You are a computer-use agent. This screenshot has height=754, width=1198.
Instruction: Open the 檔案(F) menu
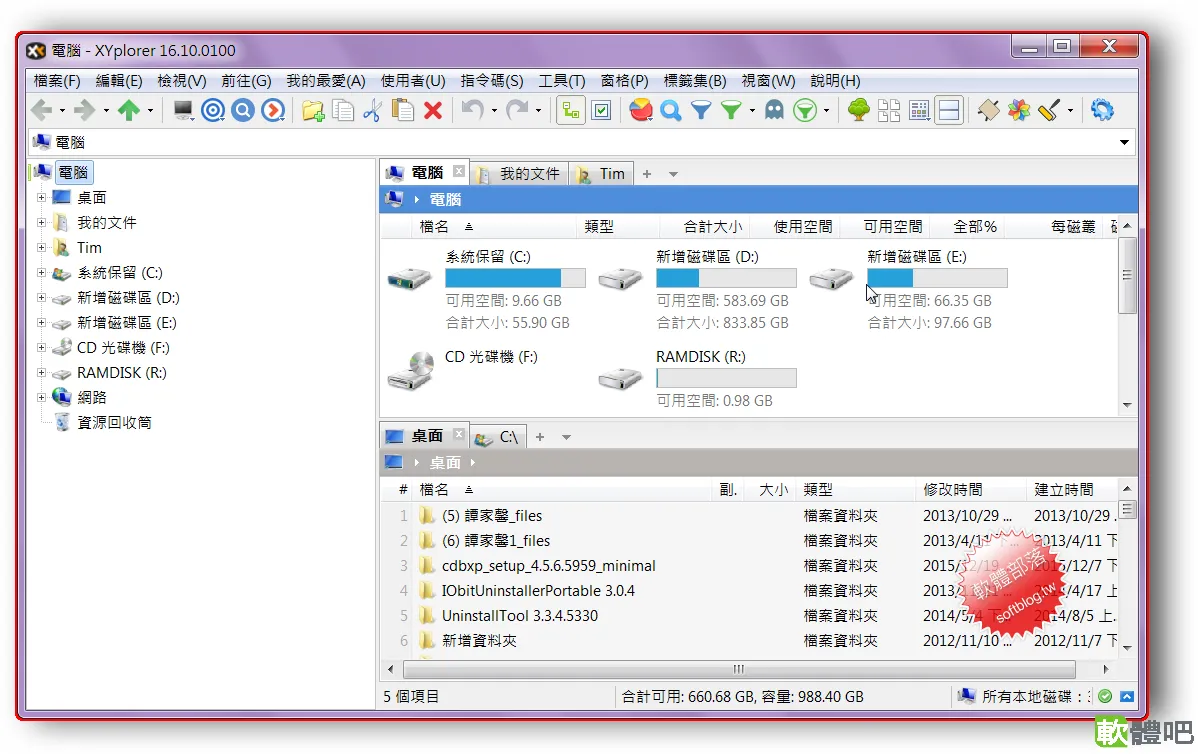[57, 80]
